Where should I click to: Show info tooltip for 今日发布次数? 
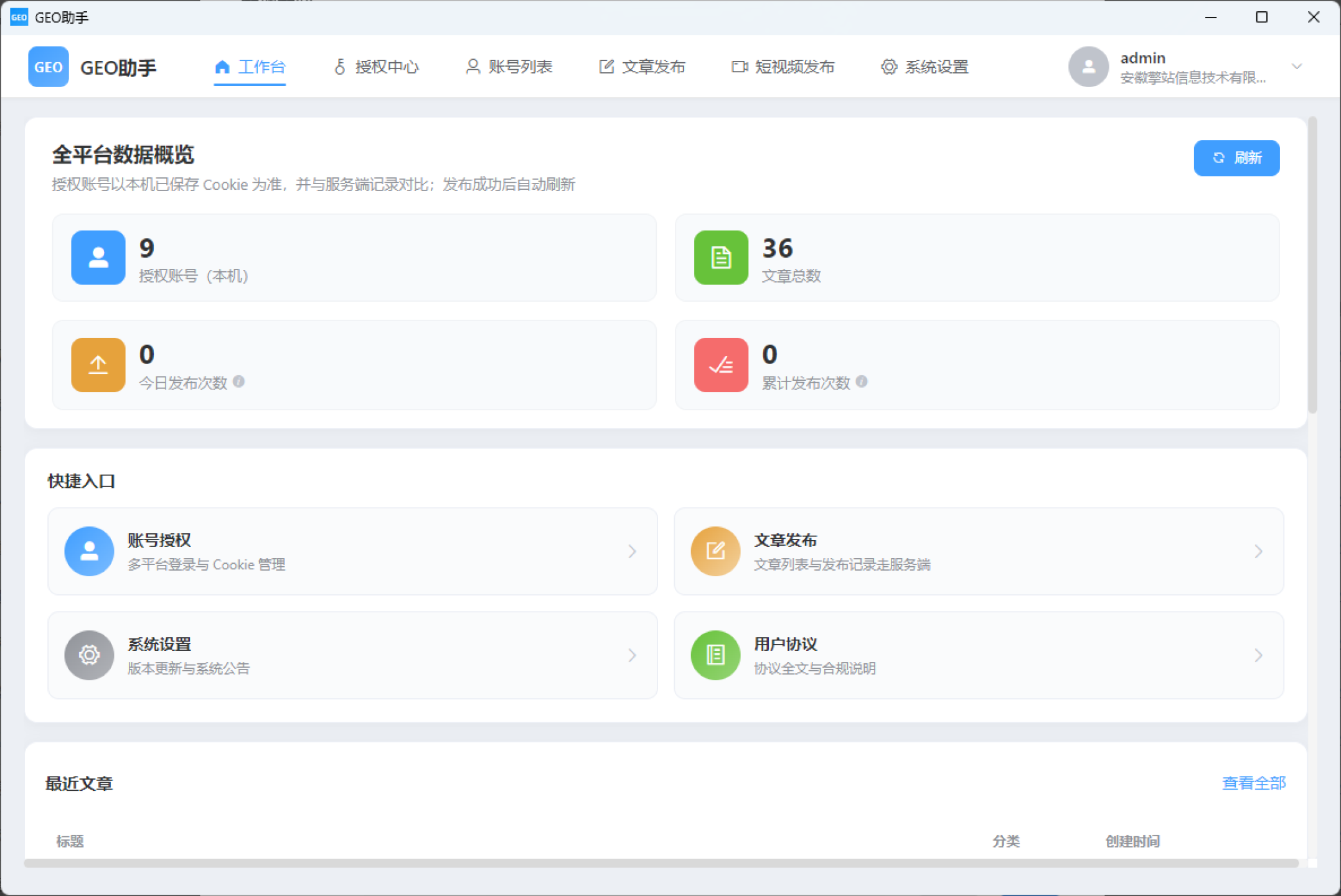(x=238, y=381)
